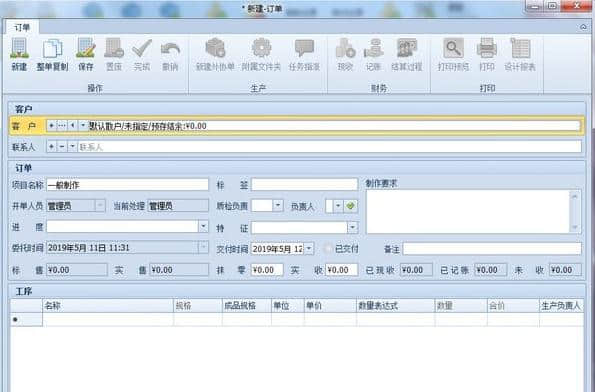Expand the 开单人员 dropdown

coord(100,206)
